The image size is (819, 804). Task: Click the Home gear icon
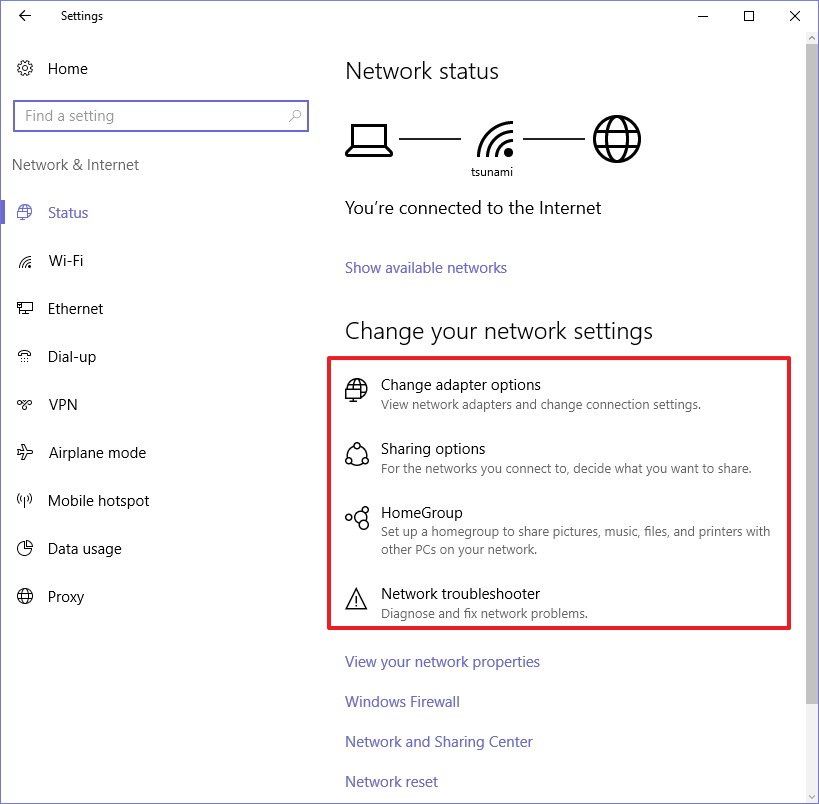pyautogui.click(x=25, y=68)
